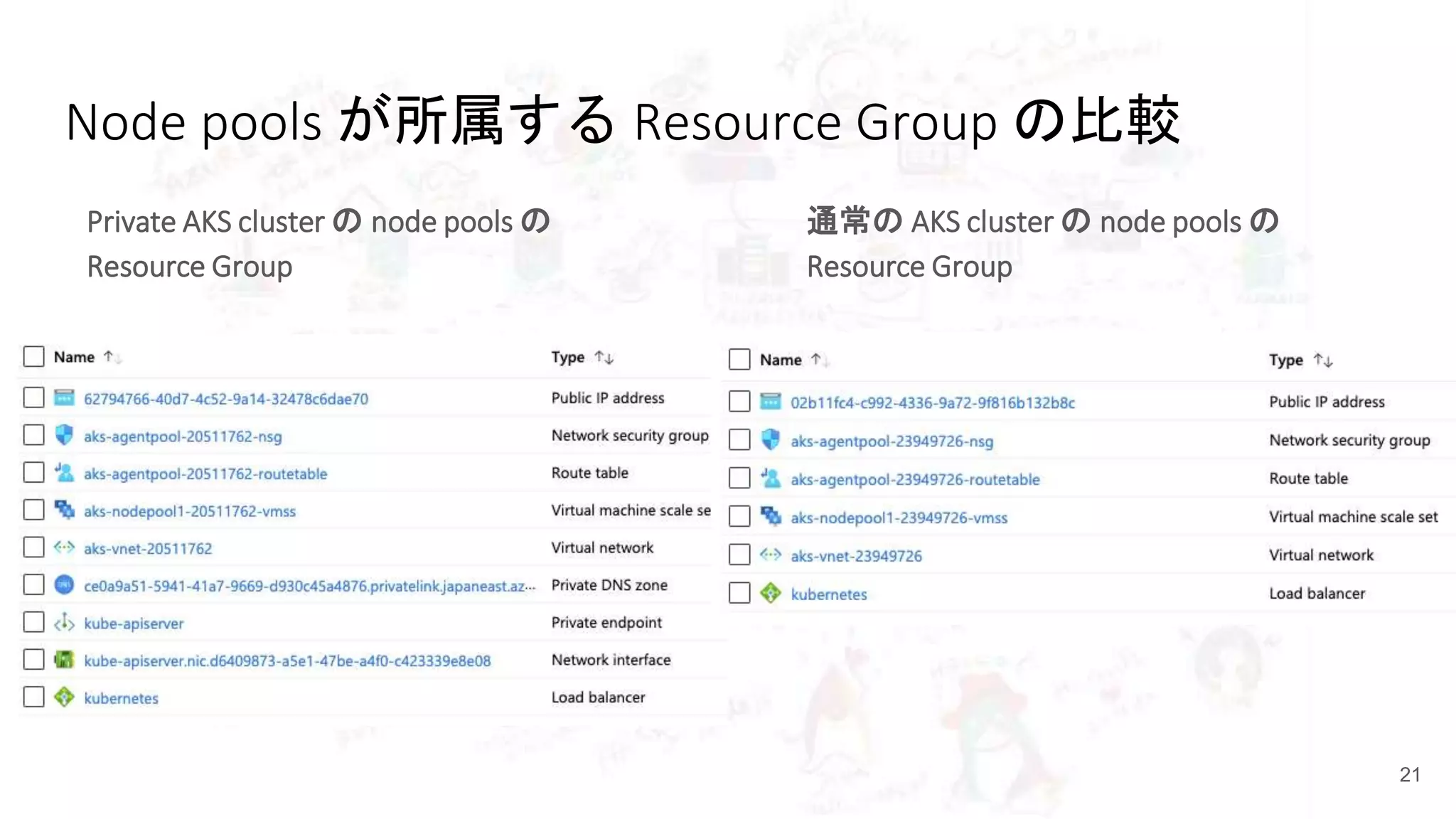1456x819 pixels.
Task: Click Public IP icon beside 02b11fc4-c992 resource
Action: click(771, 402)
